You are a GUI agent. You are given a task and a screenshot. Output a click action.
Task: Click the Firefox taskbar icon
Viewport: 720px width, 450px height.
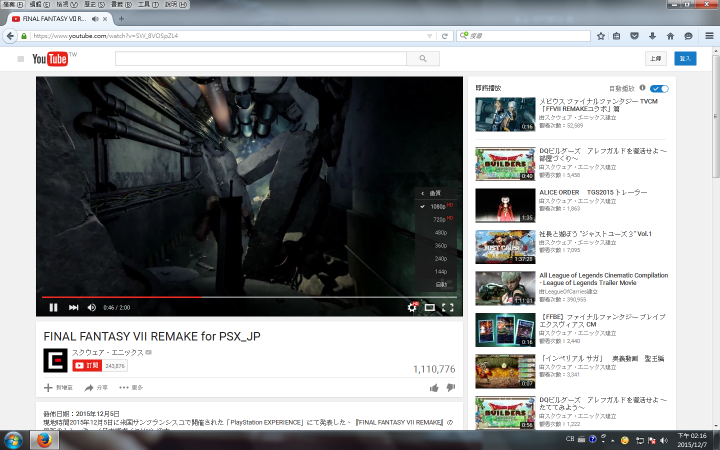tap(44, 440)
